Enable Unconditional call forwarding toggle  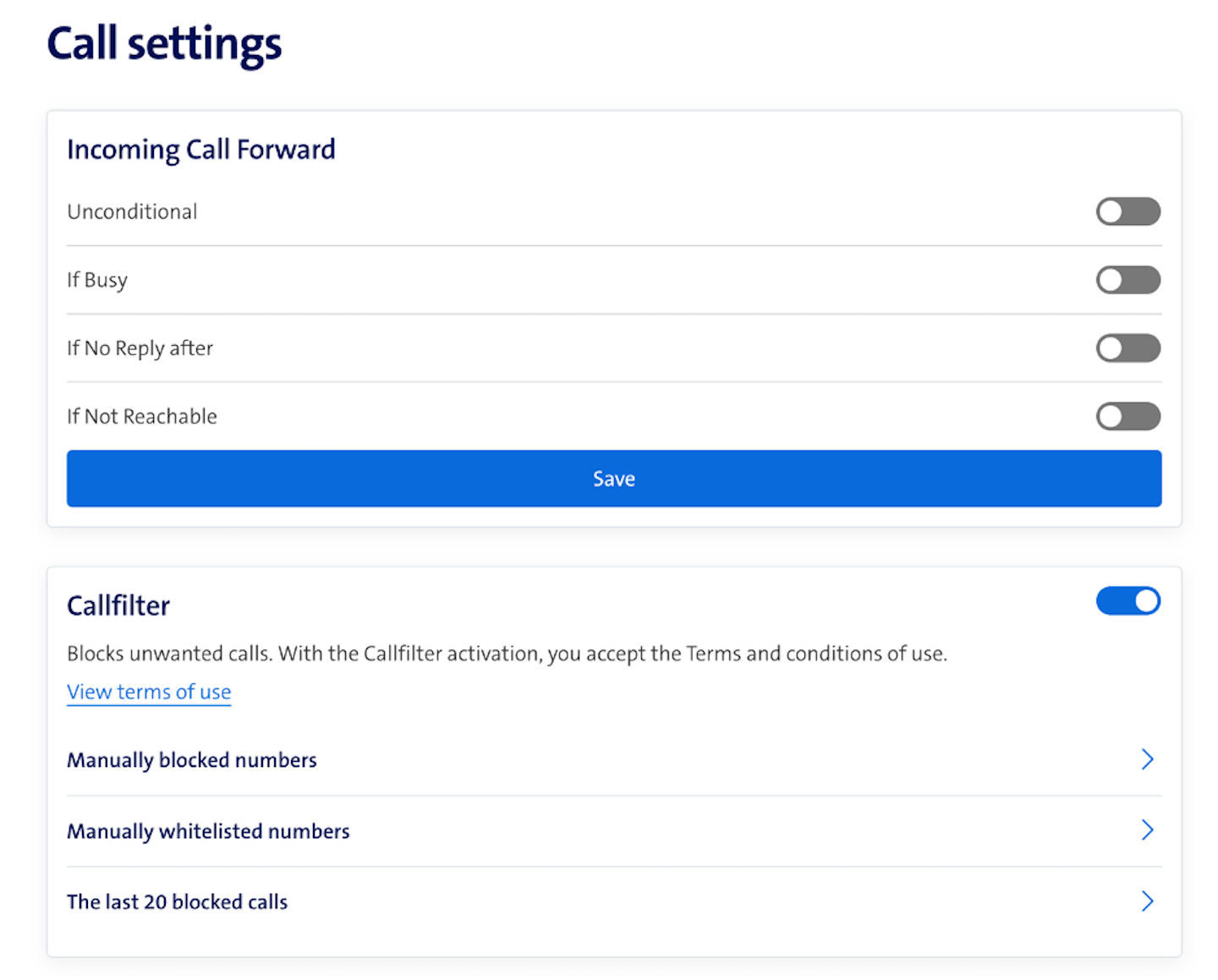[x=1127, y=211]
